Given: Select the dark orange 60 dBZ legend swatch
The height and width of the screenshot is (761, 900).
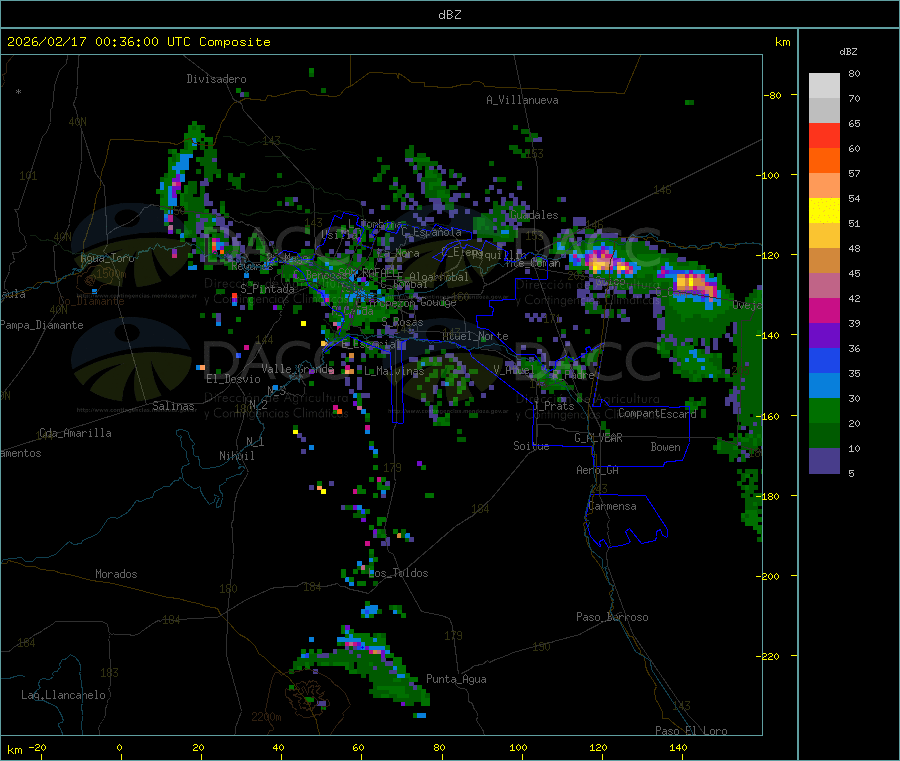Looking at the screenshot, I should pos(824,160).
